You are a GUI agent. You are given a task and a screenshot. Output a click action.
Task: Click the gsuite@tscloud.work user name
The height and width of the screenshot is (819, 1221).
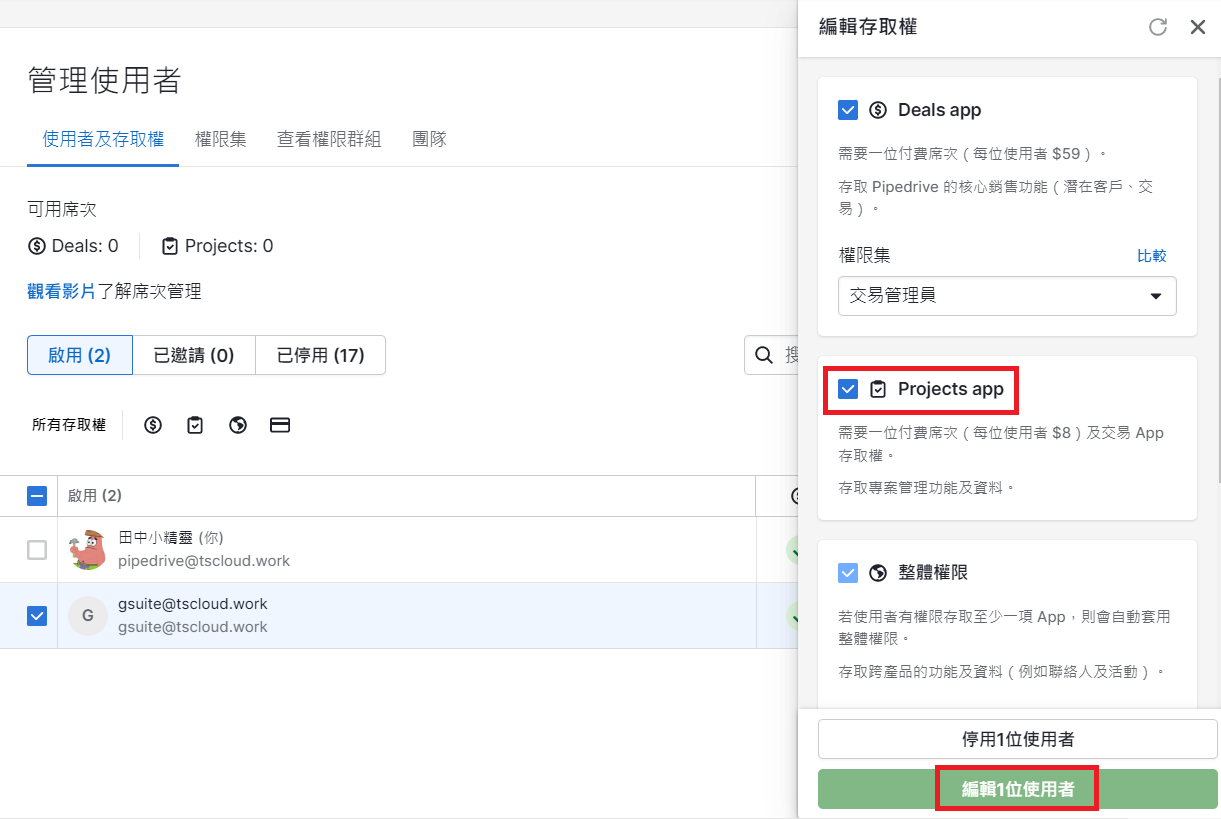[193, 604]
